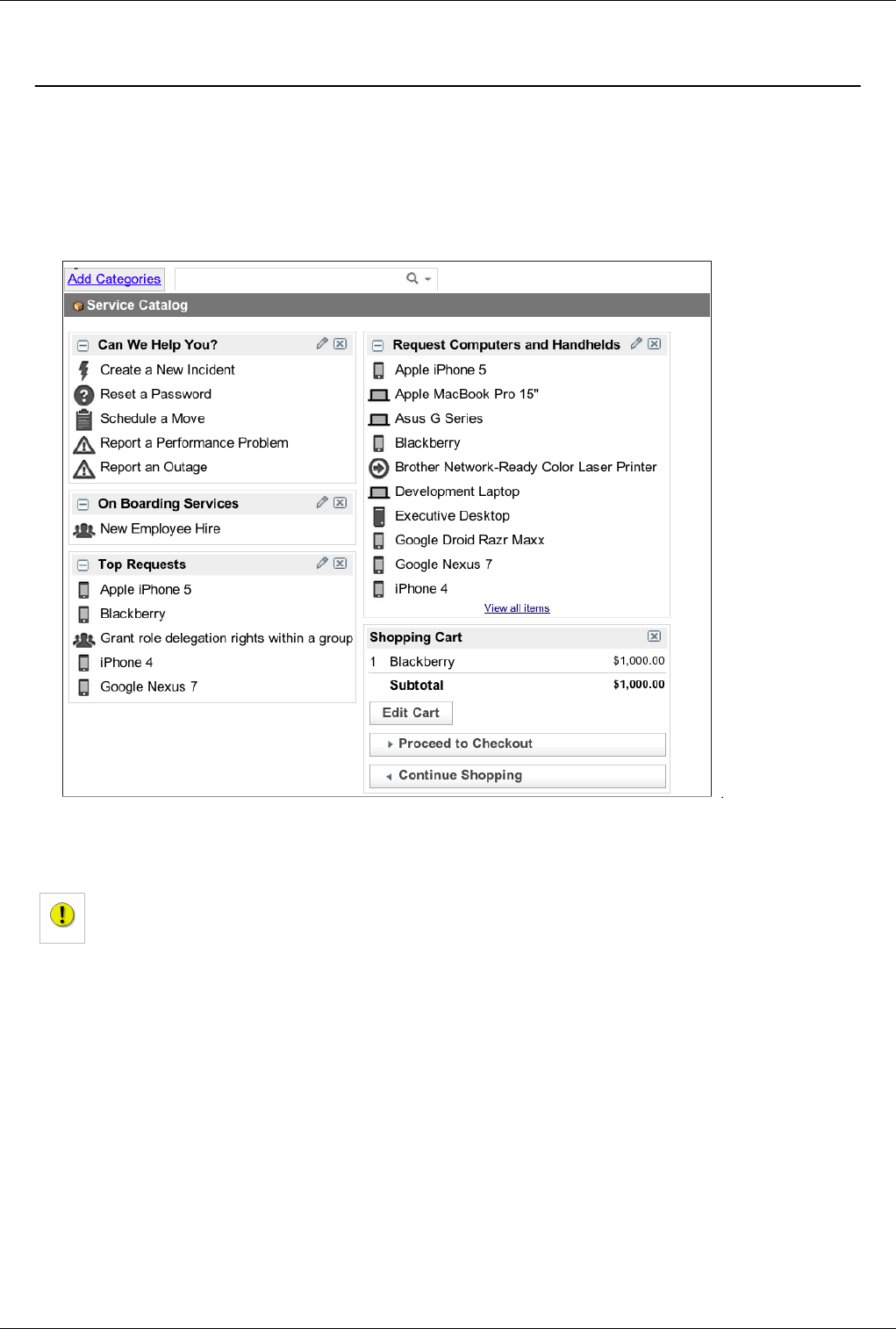Select iPhone 4 under Request Computers and Handhelds
Image resolution: width=896 pixels, height=1329 pixels.
point(421,590)
